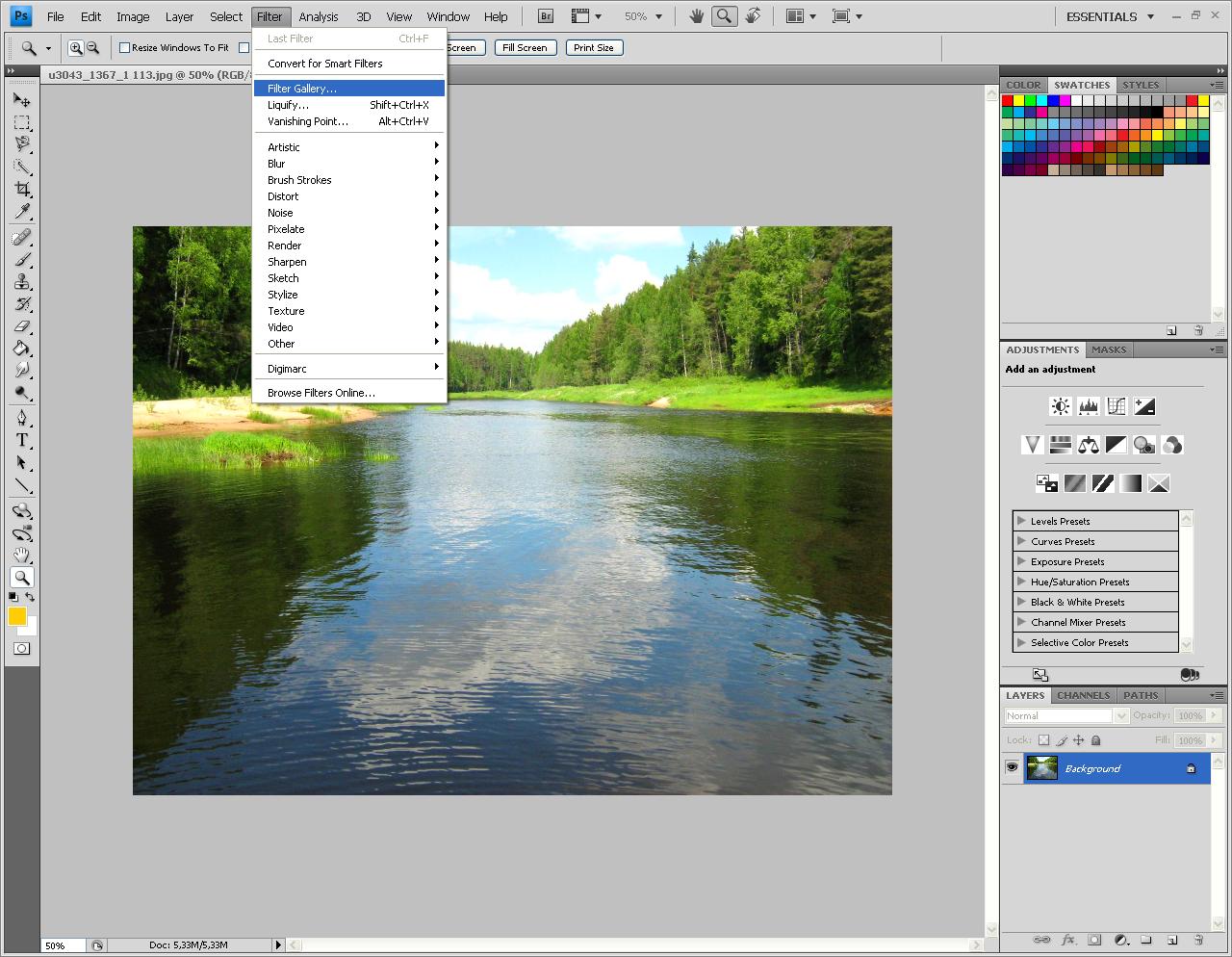Image resolution: width=1232 pixels, height=957 pixels.
Task: Select the Eyedropper tool
Action: click(x=22, y=211)
